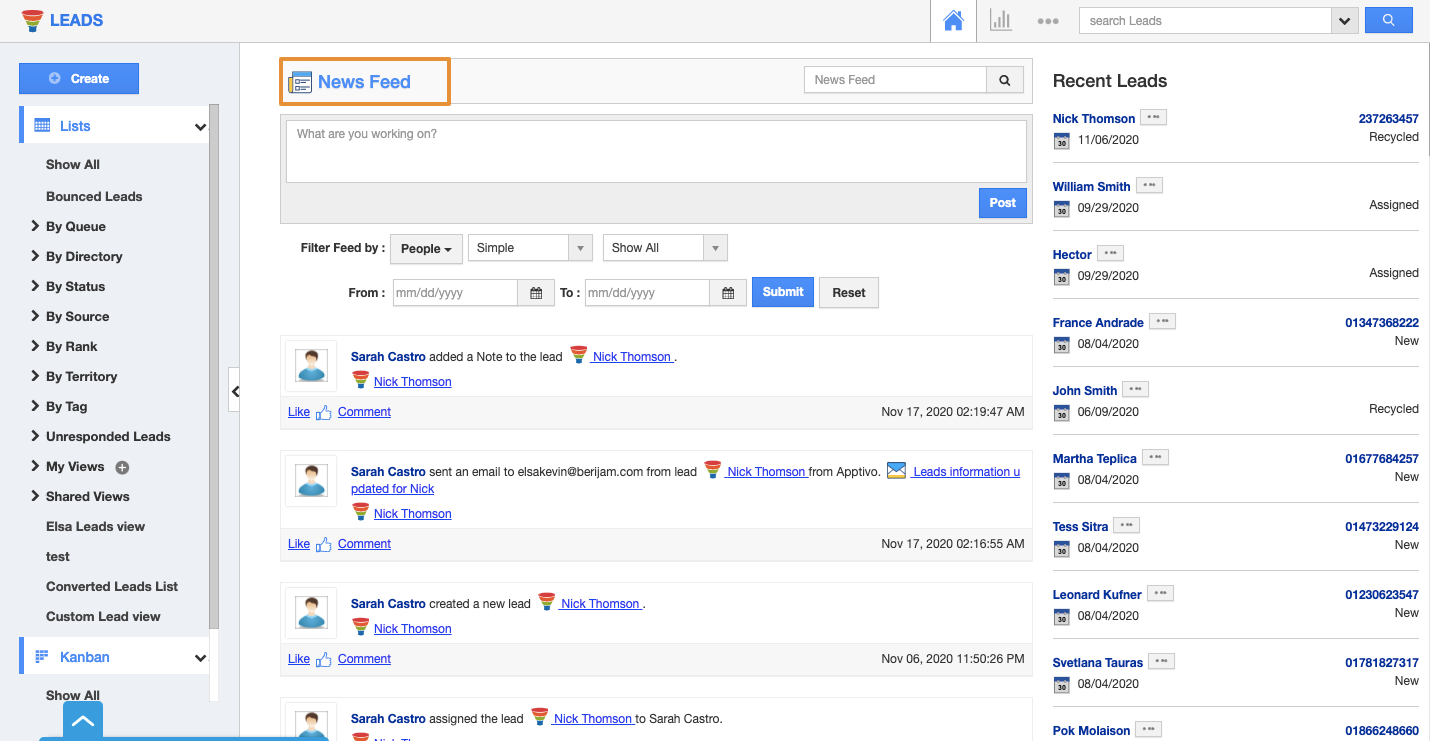Select Bounced Leads in the Lists menu
Screen dimensions: 1430x741
[94, 197]
